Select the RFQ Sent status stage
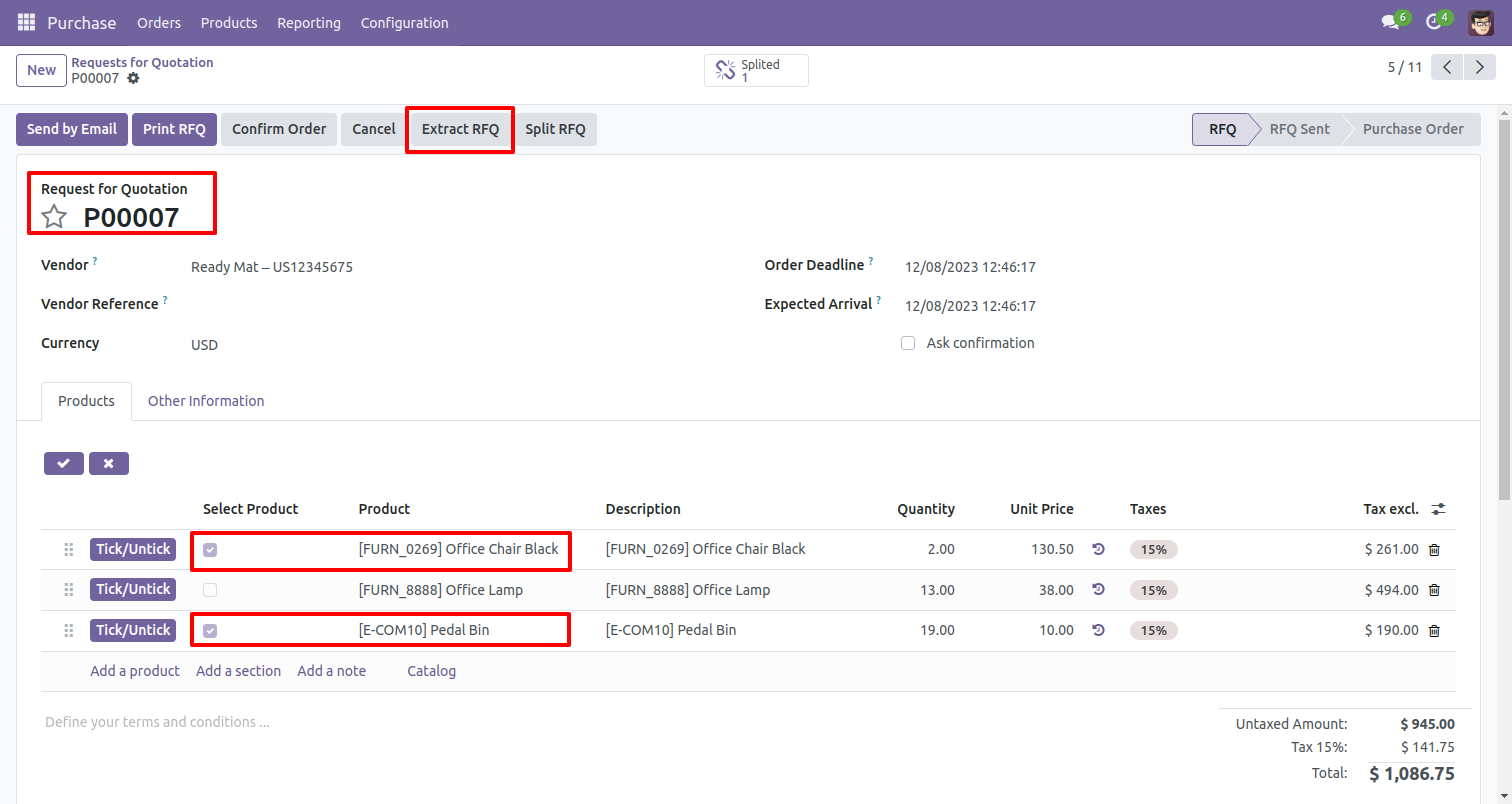 click(x=1299, y=129)
